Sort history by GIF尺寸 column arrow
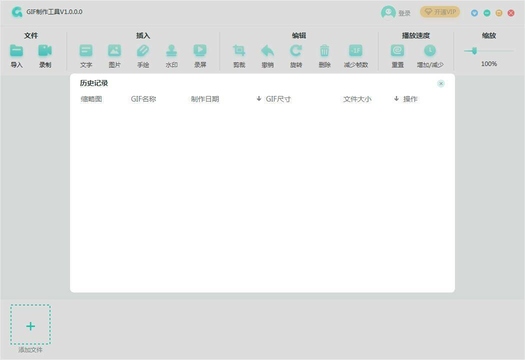This screenshot has height=360, width=525. coord(259,99)
